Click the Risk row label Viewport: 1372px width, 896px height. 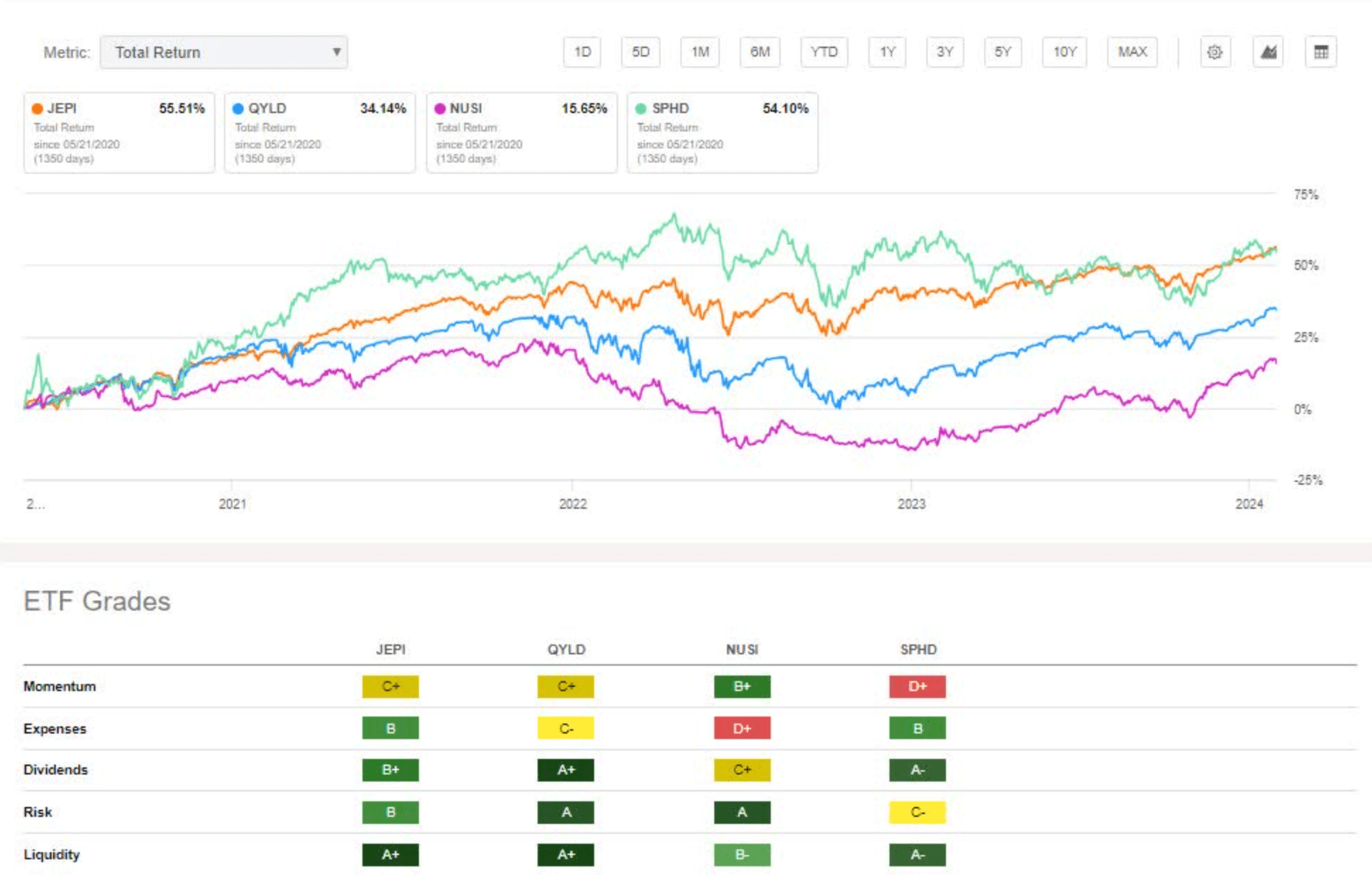pos(37,812)
